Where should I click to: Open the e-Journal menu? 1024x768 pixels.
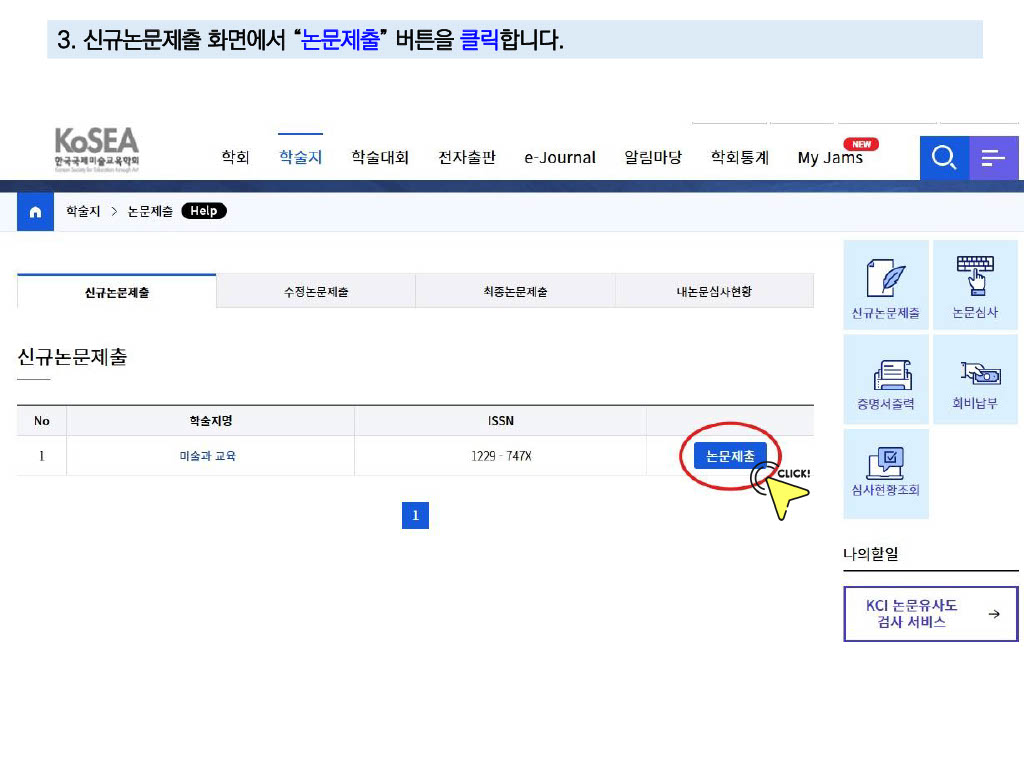[560, 158]
